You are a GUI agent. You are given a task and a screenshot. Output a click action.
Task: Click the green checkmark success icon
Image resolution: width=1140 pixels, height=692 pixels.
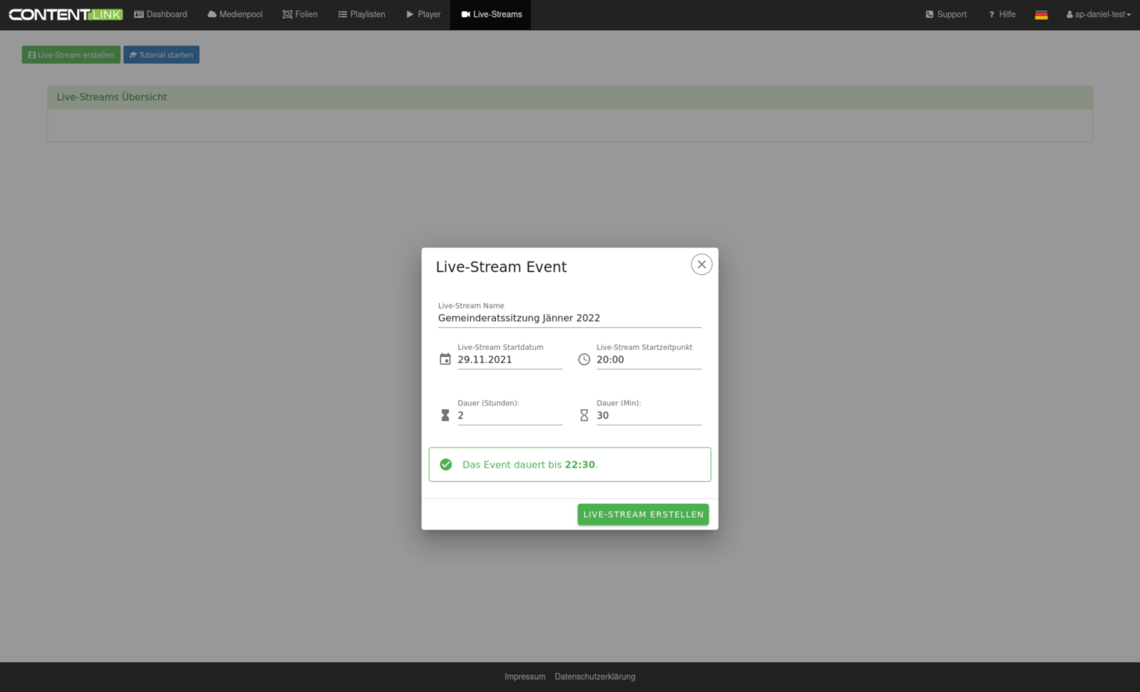point(446,464)
